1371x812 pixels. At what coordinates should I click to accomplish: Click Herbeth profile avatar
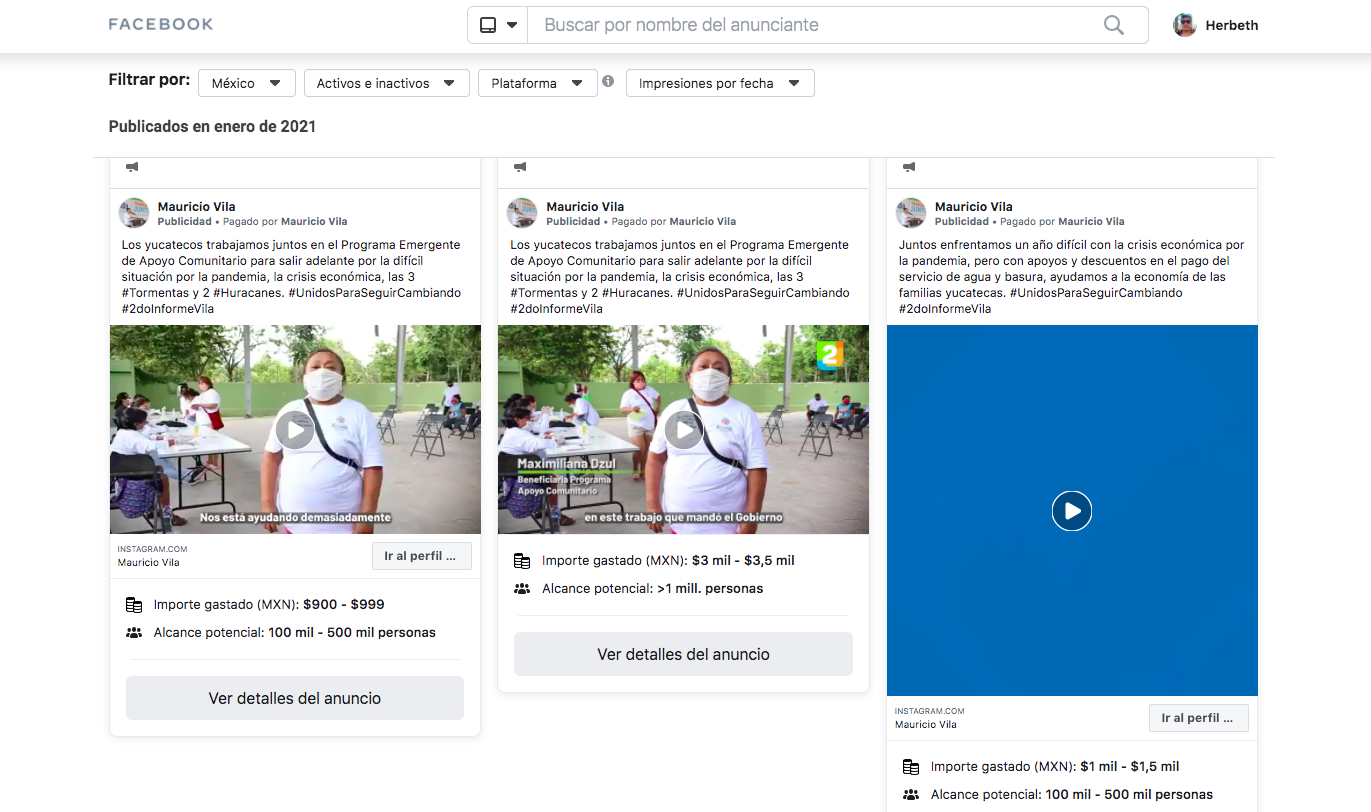[x=1185, y=25]
